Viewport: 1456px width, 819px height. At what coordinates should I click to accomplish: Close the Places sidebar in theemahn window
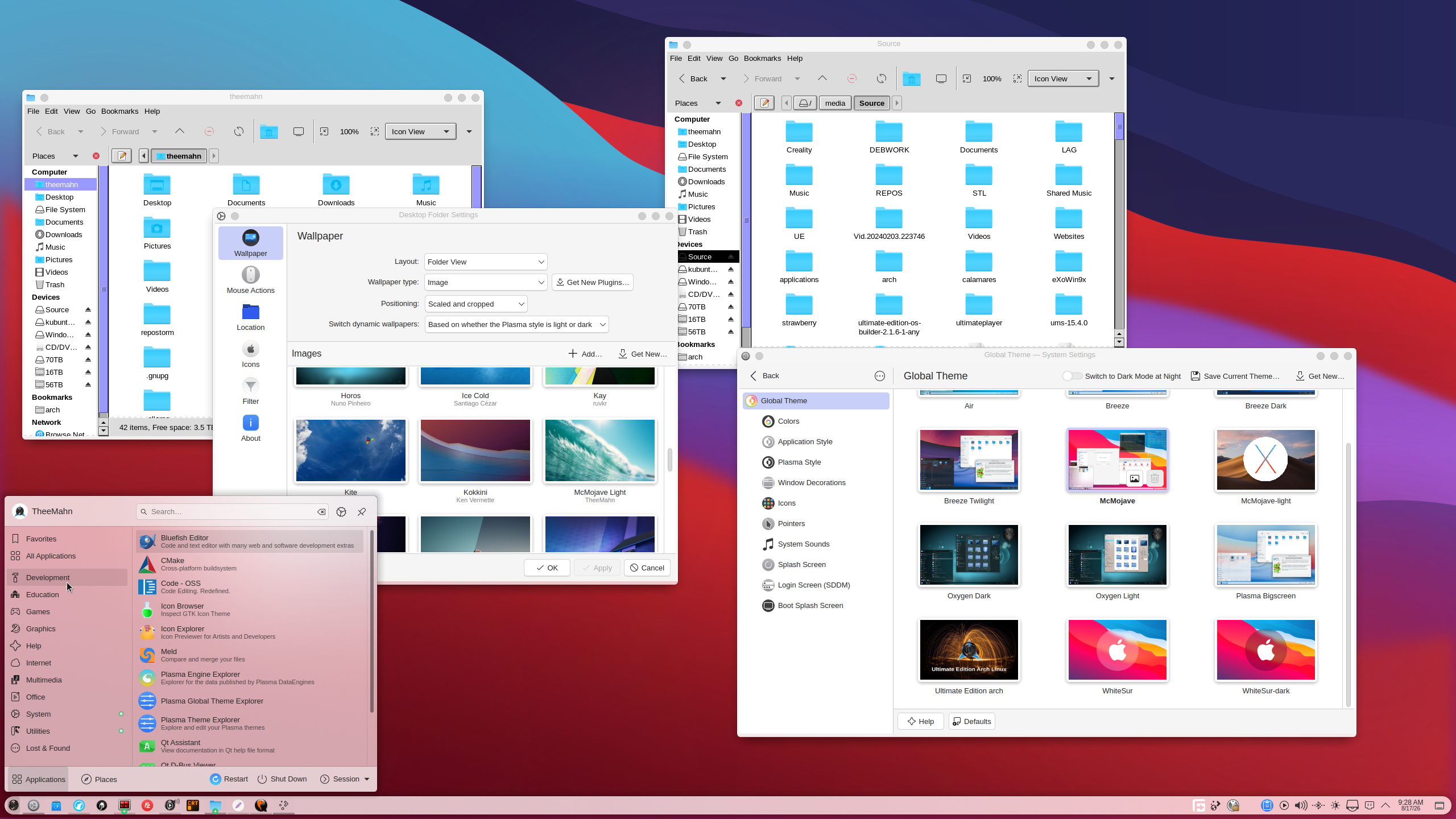96,156
